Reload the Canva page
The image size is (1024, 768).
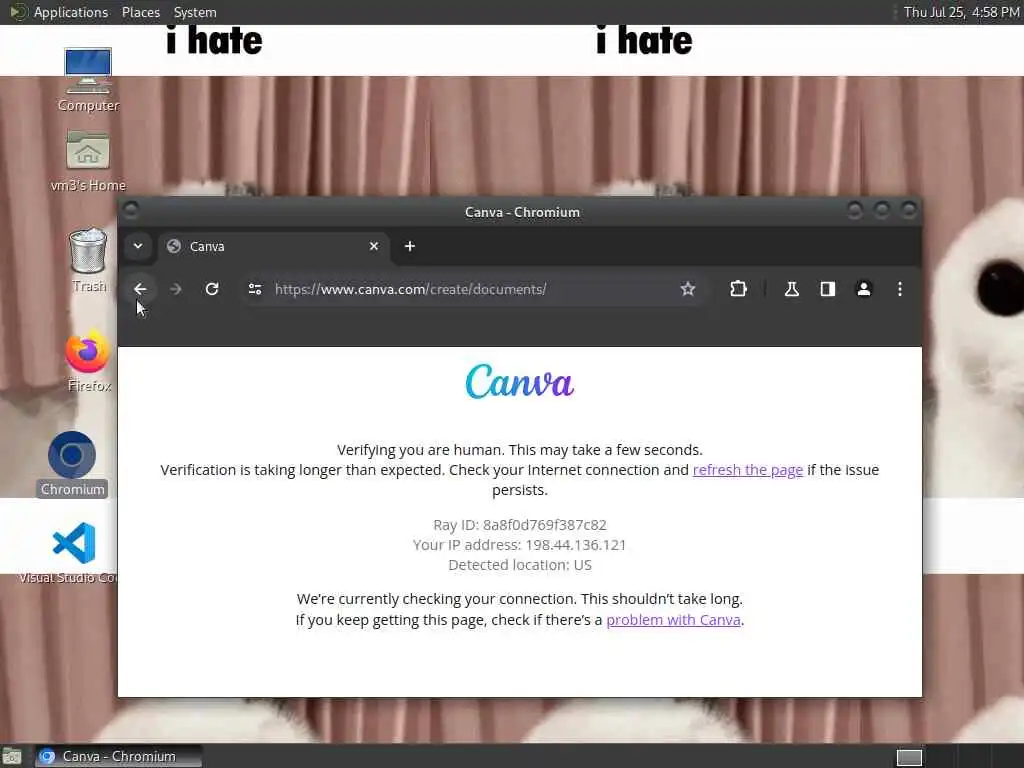pyautogui.click(x=212, y=289)
